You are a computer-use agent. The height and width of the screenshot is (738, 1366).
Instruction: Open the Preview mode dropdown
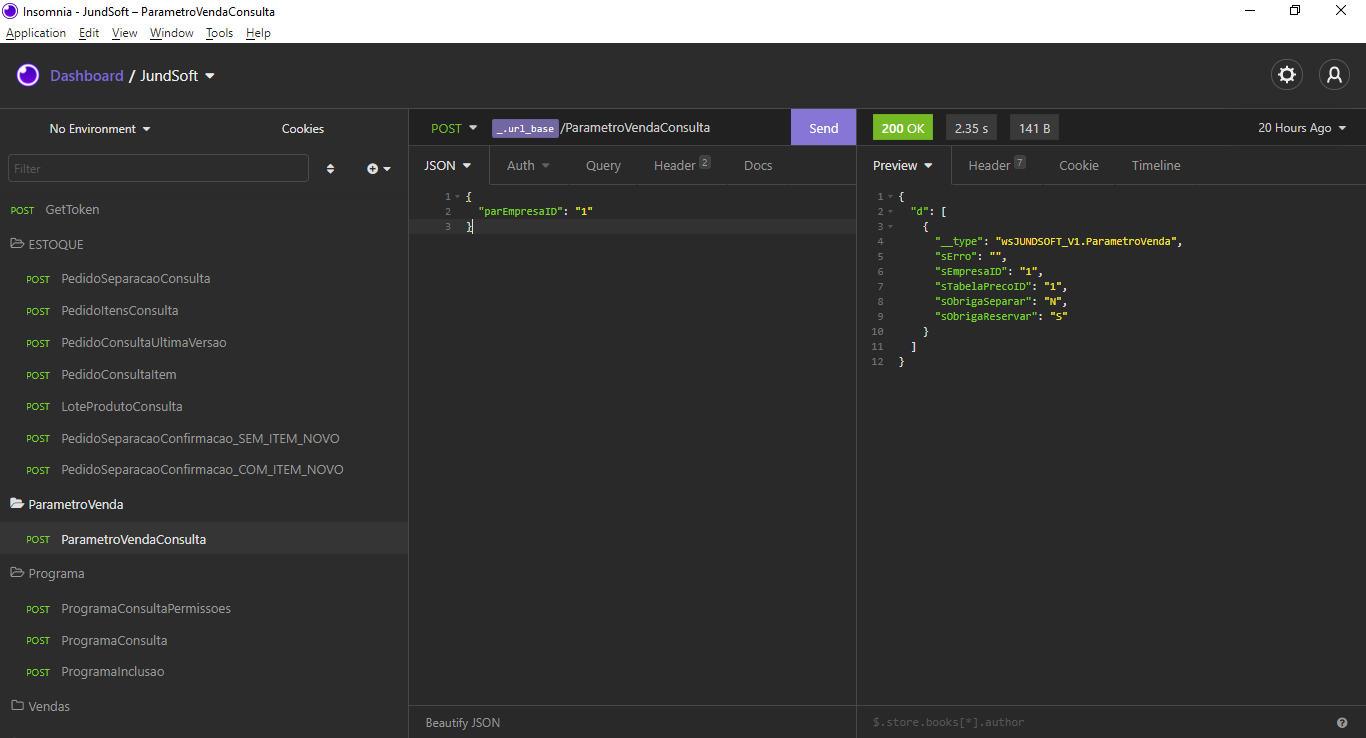click(x=903, y=166)
